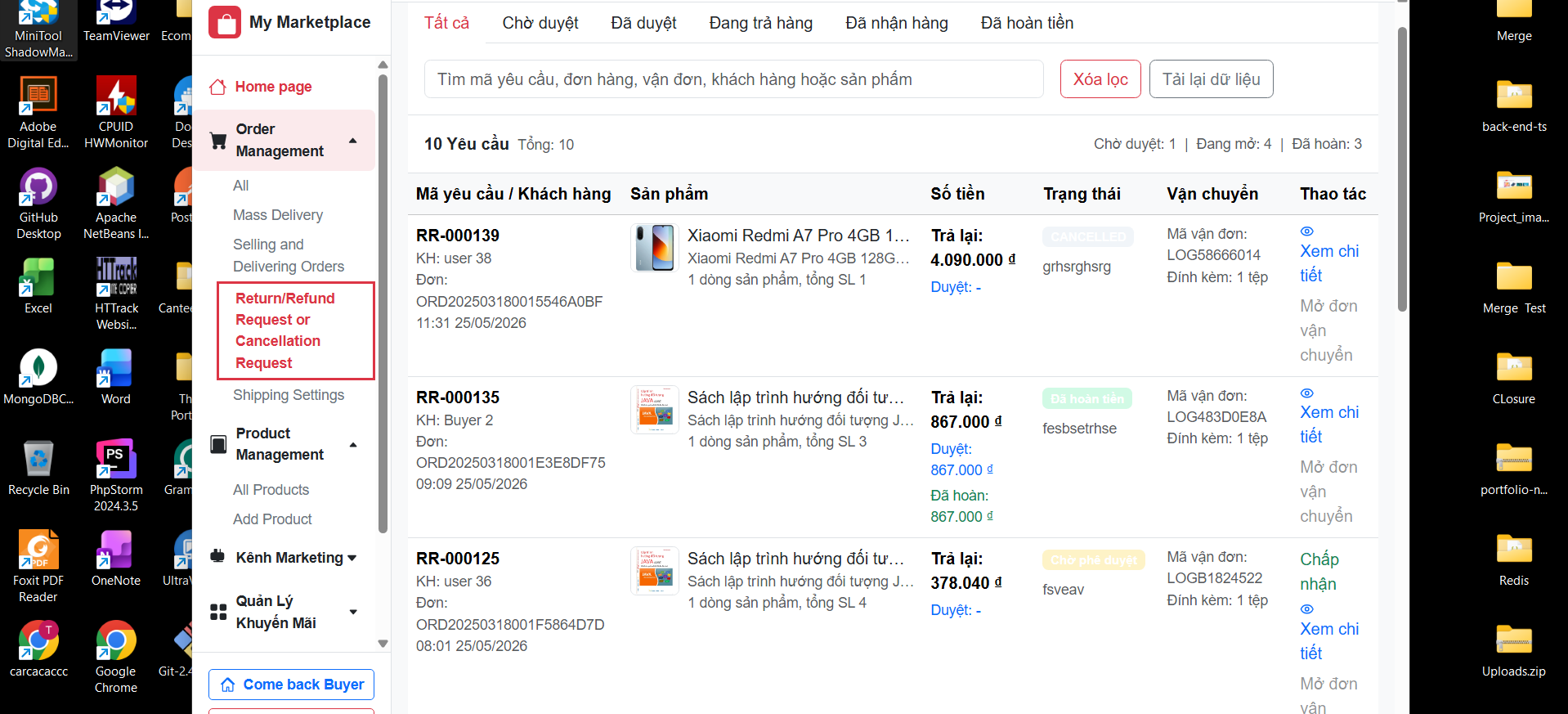Image resolution: width=1568 pixels, height=714 pixels.
Task: Open Xem chi tiết for RR-000135
Action: click(x=1329, y=424)
